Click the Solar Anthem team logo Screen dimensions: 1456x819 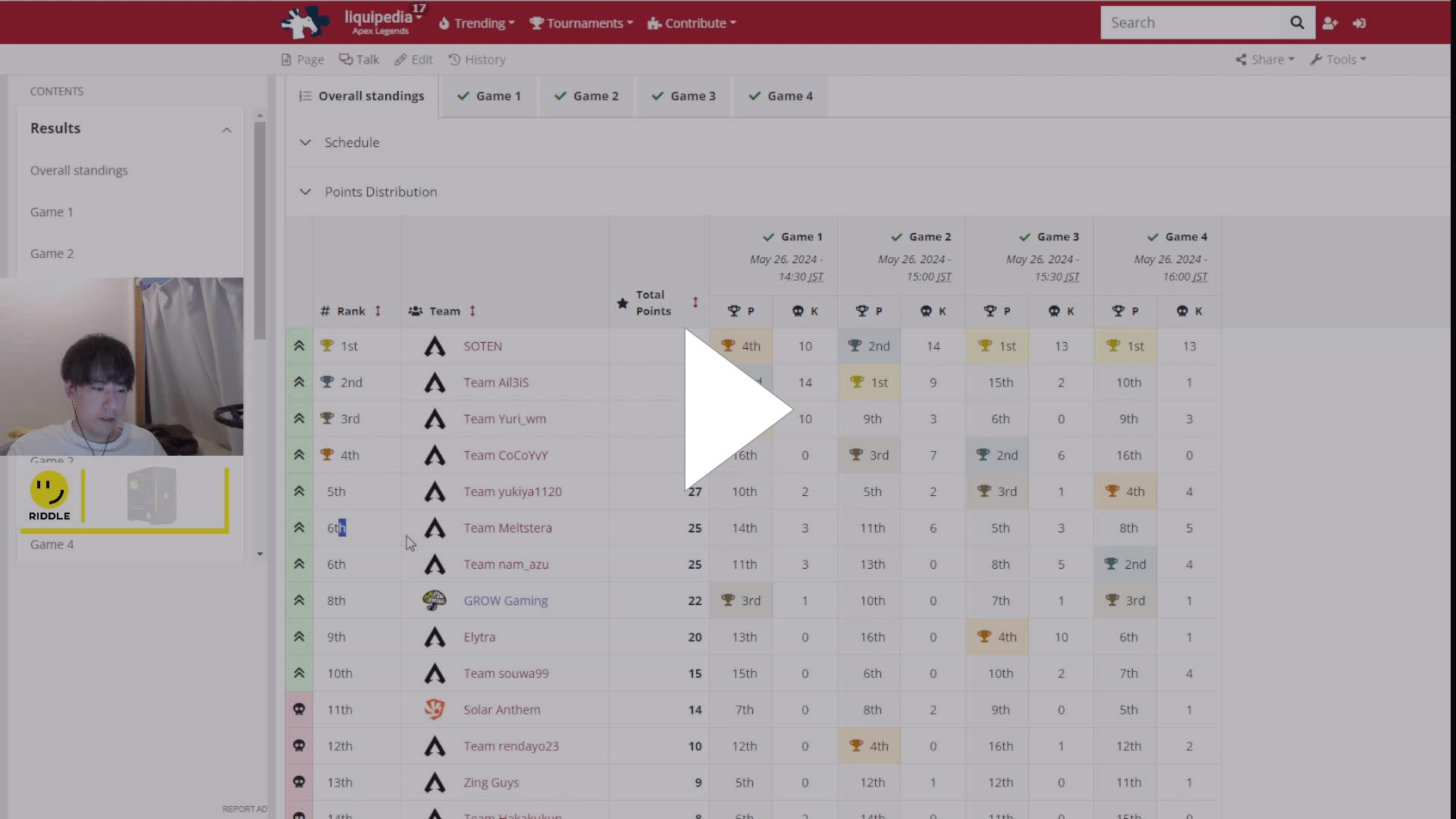434,710
